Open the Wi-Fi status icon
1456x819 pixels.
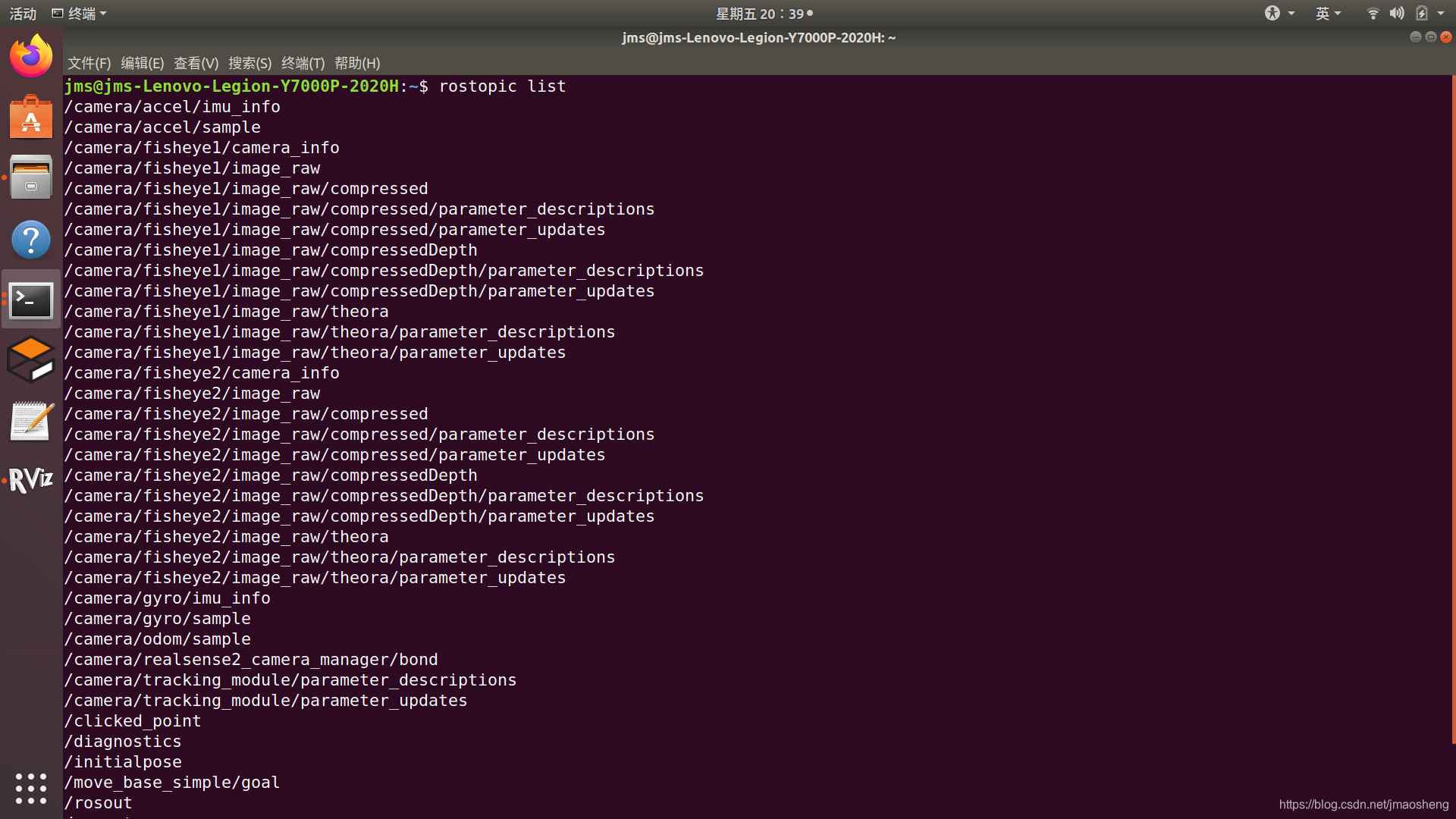click(x=1373, y=13)
